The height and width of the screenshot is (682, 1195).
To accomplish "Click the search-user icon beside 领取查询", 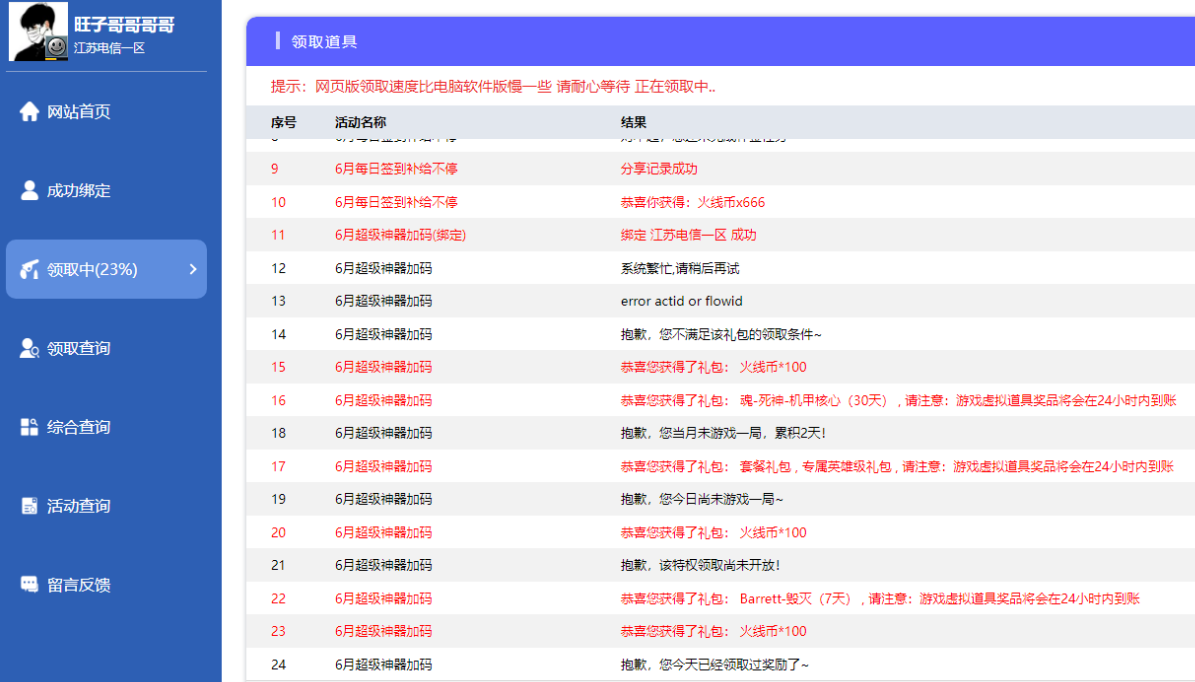I will pyautogui.click(x=29, y=348).
